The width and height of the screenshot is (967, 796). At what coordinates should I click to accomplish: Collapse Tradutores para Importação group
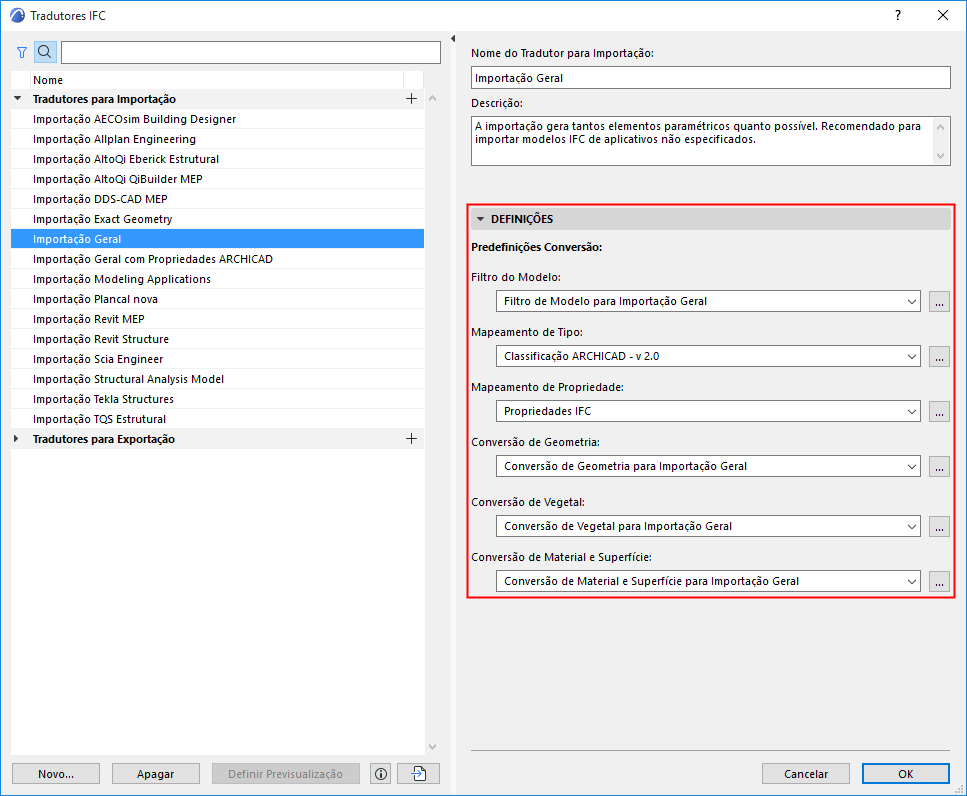(x=18, y=99)
